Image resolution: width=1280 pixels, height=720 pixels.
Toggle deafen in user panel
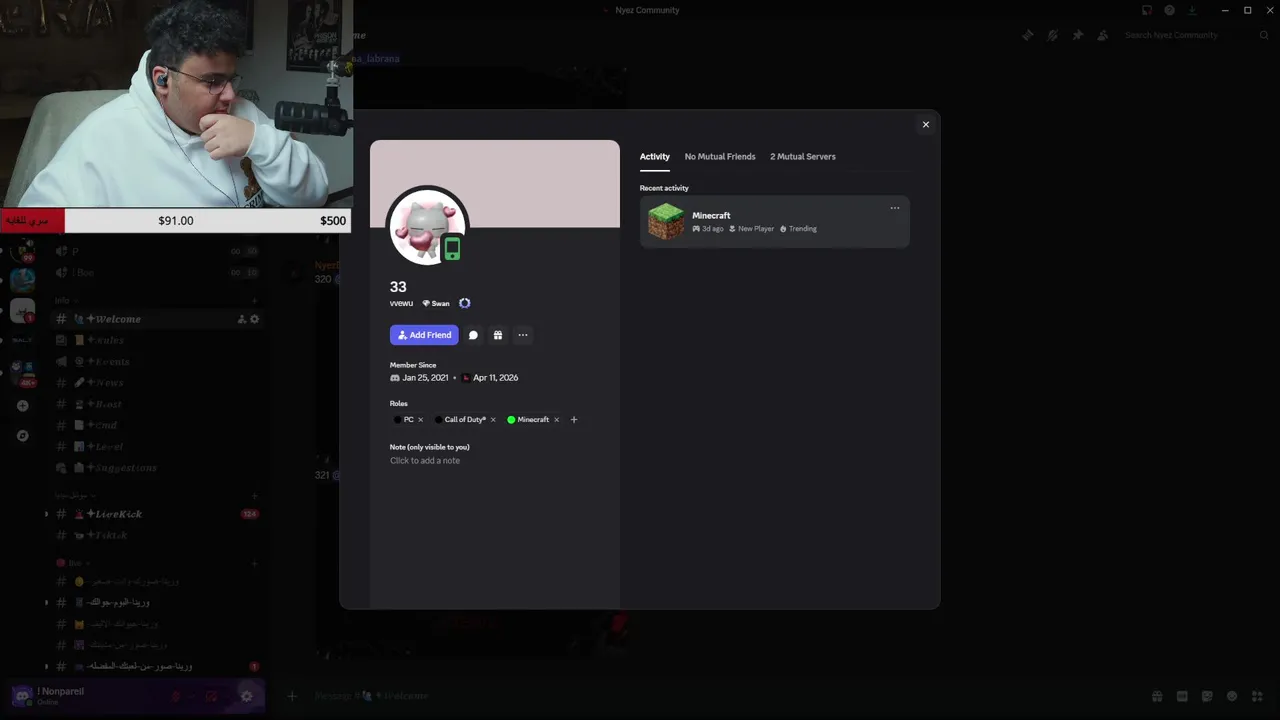click(211, 696)
